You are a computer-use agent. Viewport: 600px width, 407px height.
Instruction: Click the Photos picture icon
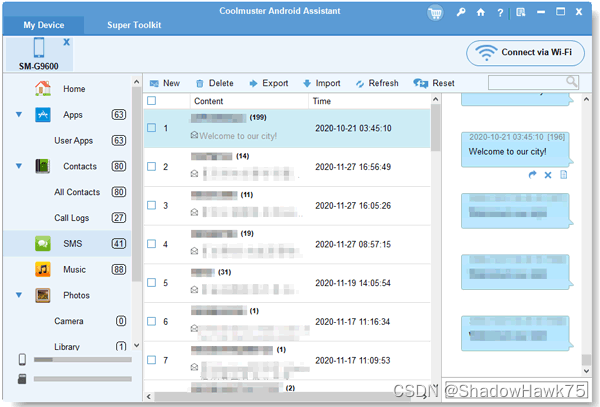[43, 295]
